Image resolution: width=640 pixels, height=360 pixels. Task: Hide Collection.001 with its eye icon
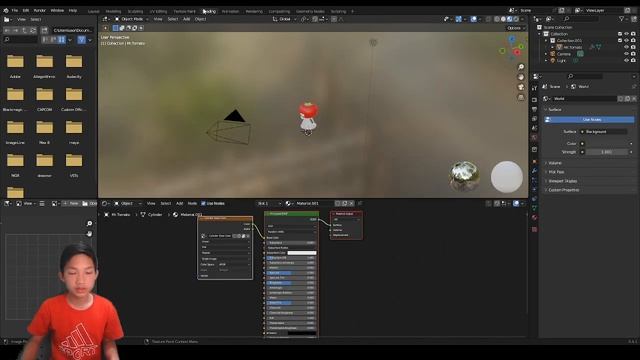(x=626, y=40)
